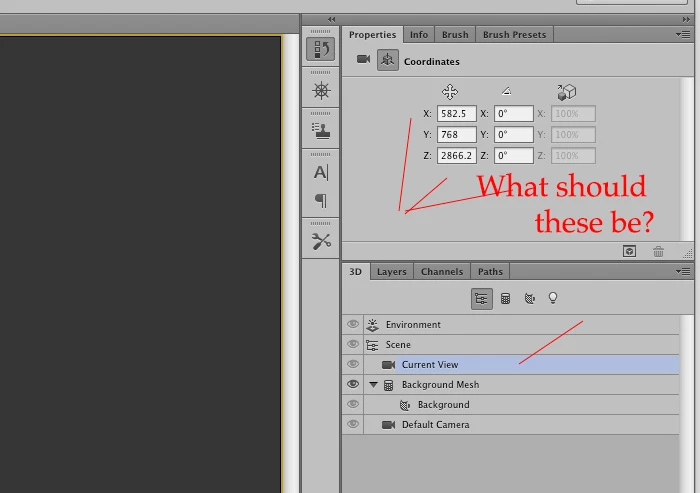Image resolution: width=700 pixels, height=493 pixels.
Task: Click the Background material icon
Action: (405, 405)
